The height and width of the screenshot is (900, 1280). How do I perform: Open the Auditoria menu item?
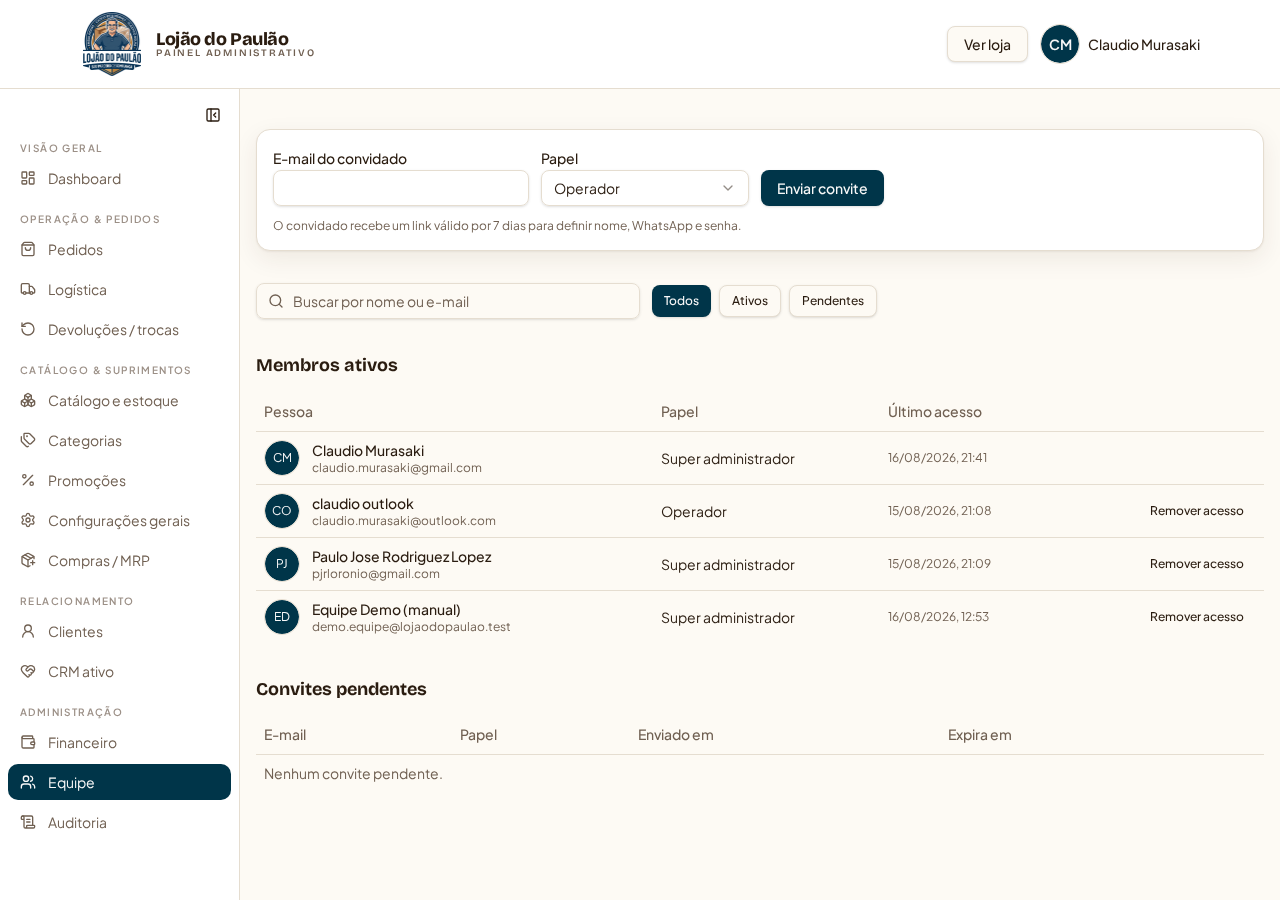pos(119,822)
